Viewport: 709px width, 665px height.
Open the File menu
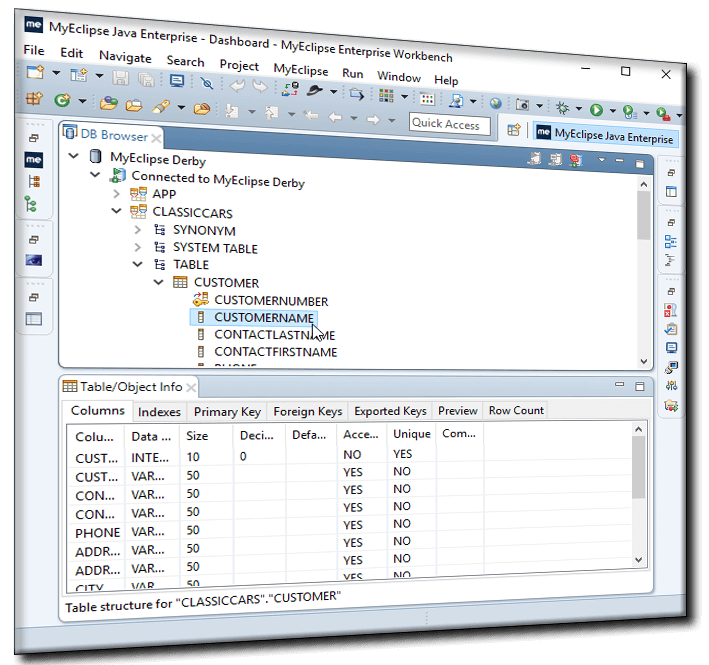pyautogui.click(x=34, y=50)
